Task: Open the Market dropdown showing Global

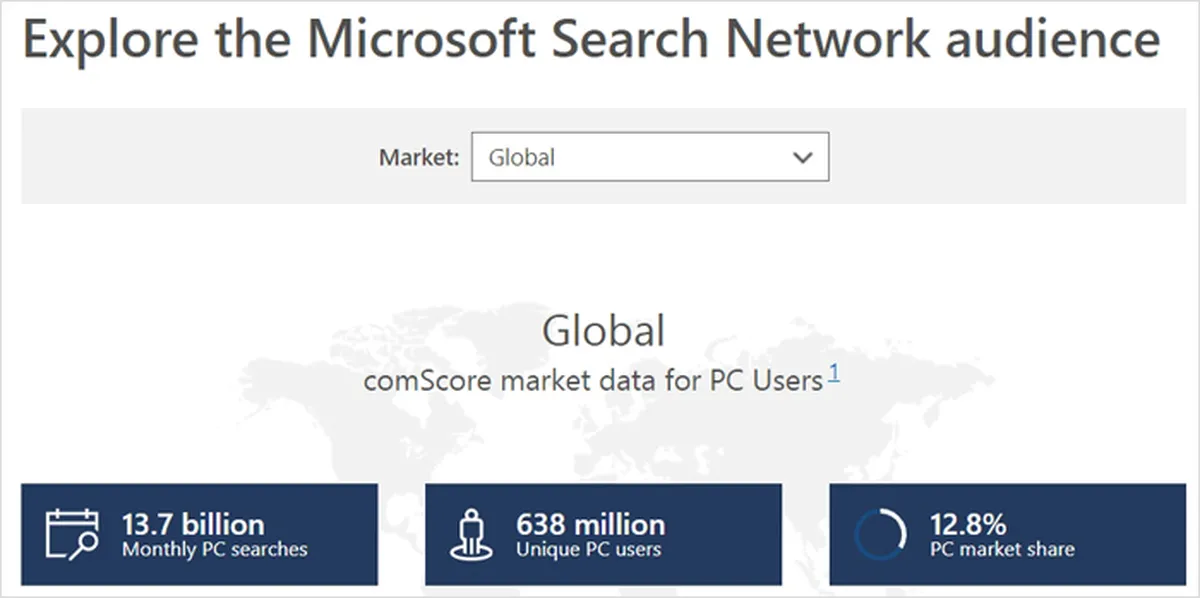Action: coord(650,157)
